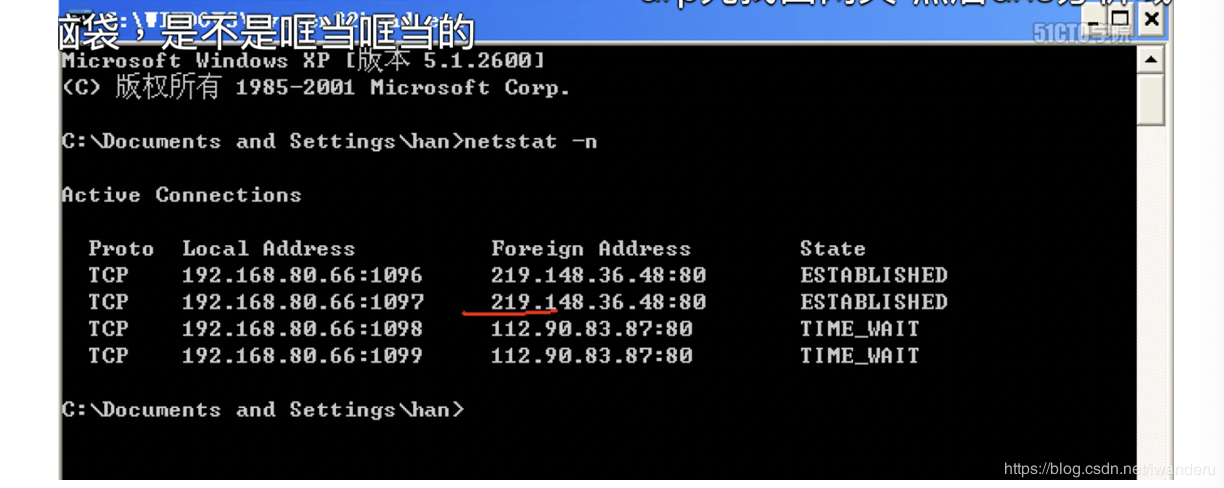Click the last TIME_WAIT state entry
The width and height of the screenshot is (1224, 488).
click(x=859, y=356)
